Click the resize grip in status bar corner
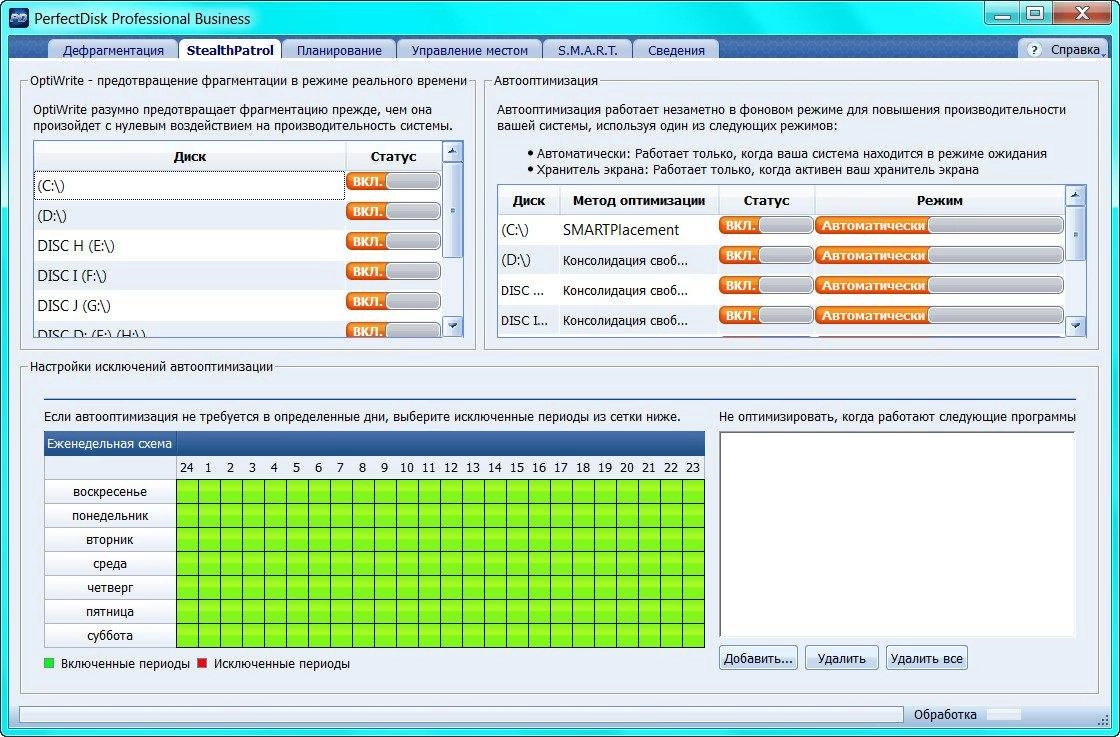Viewport: 1120px width, 737px height. click(1103, 718)
